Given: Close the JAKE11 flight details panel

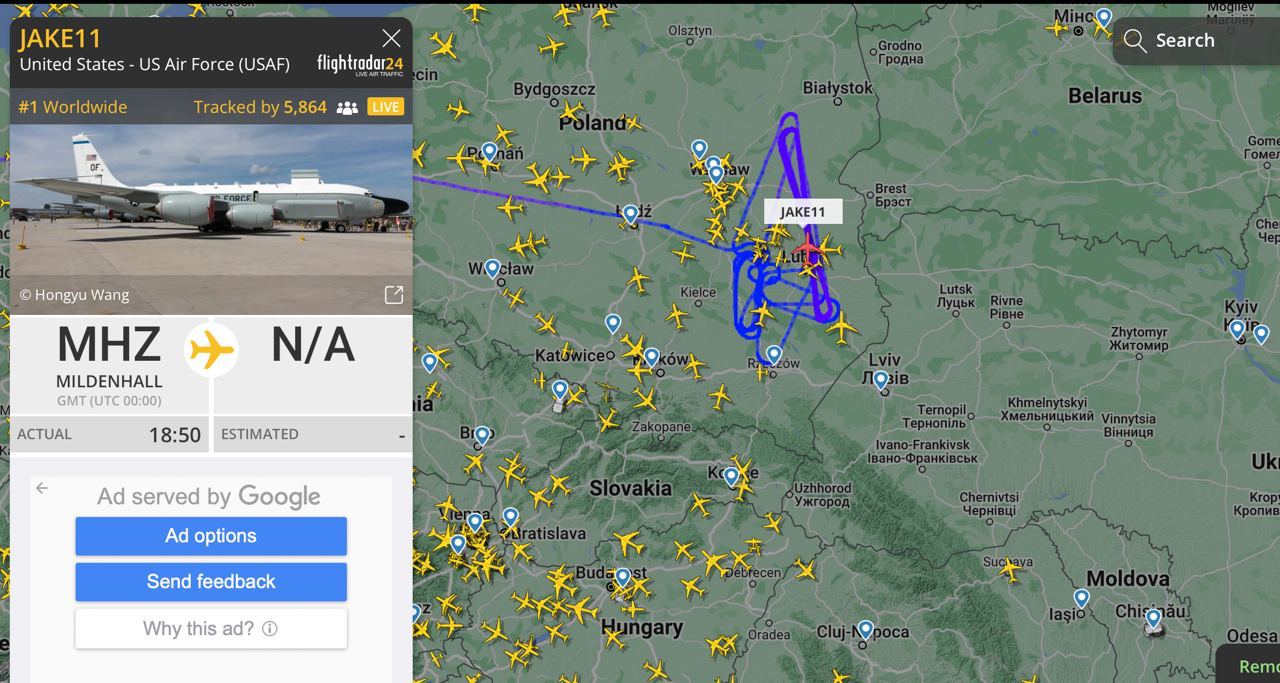Looking at the screenshot, I should point(391,38).
